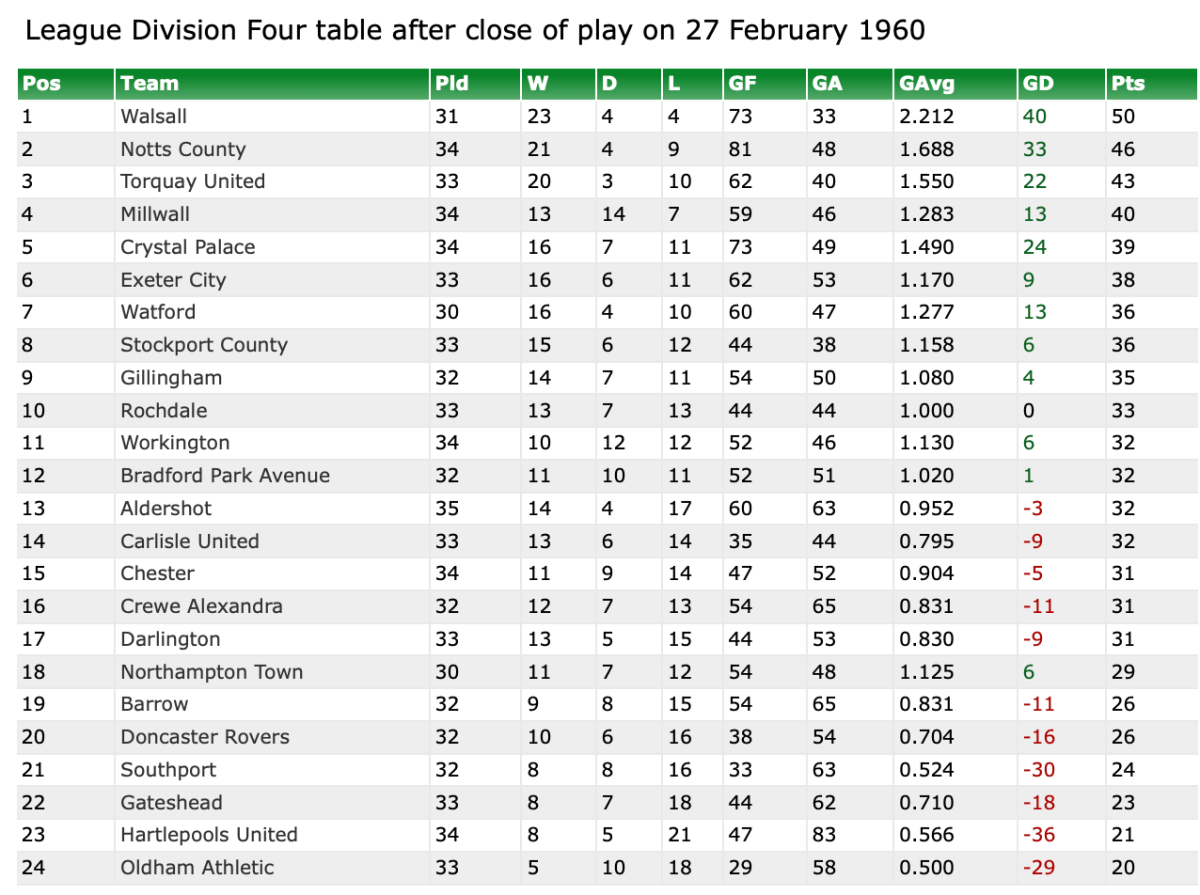Click Doncaster Rovers in the table
Image resolution: width=1200 pixels, height=895 pixels.
(205, 737)
